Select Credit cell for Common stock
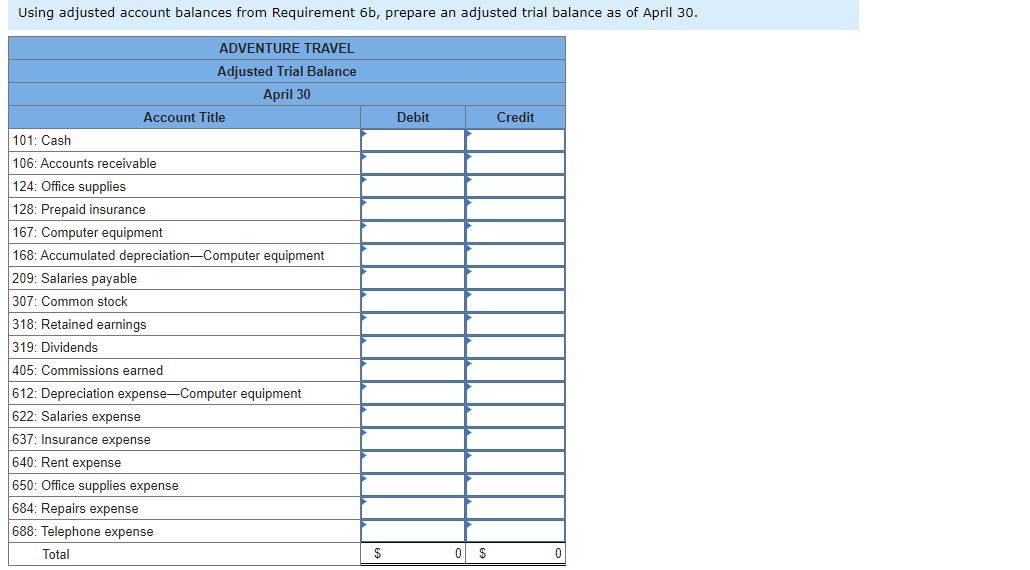This screenshot has height=570, width=1030. click(516, 301)
